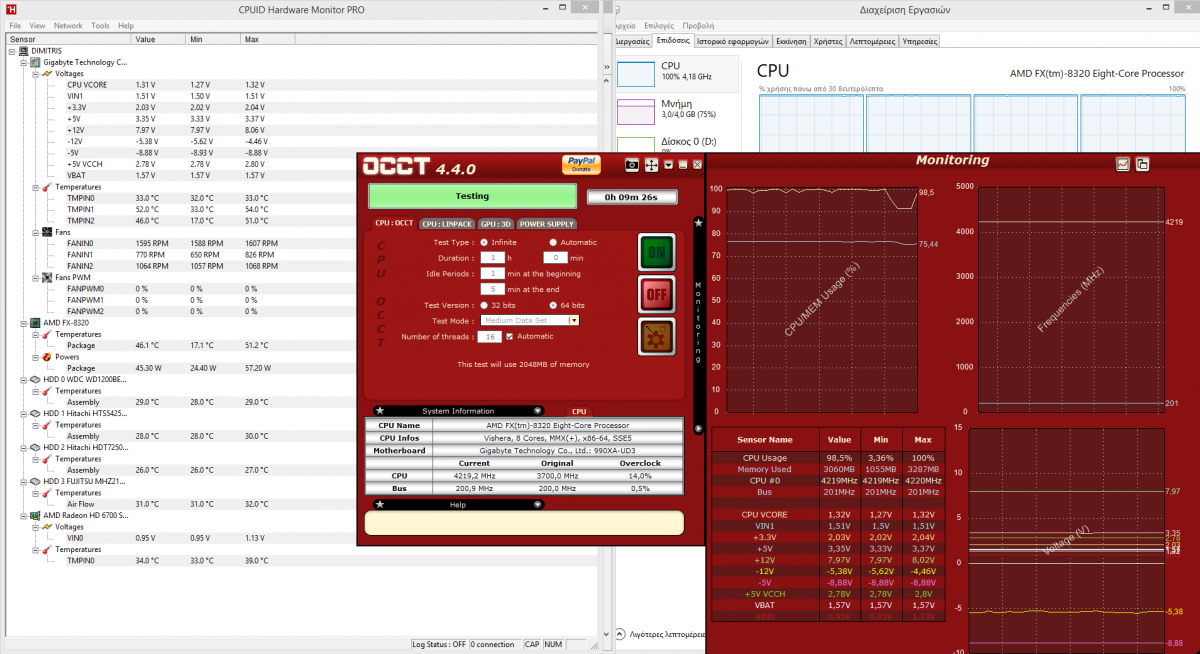Switch to the GPU : 3D tab
The image size is (1200, 654).
(496, 224)
